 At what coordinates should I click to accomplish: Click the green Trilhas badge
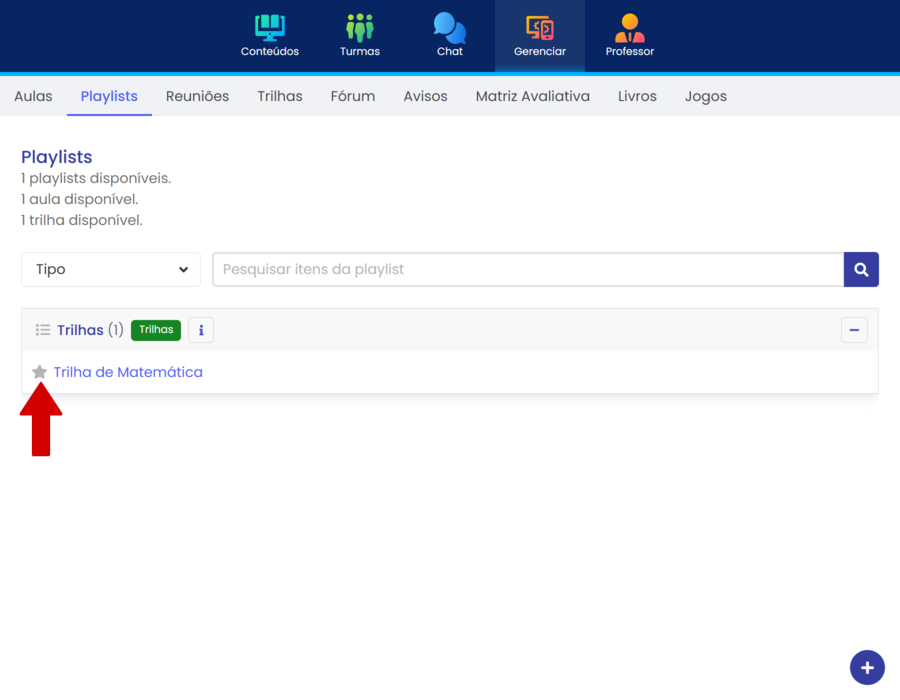[x=156, y=330]
